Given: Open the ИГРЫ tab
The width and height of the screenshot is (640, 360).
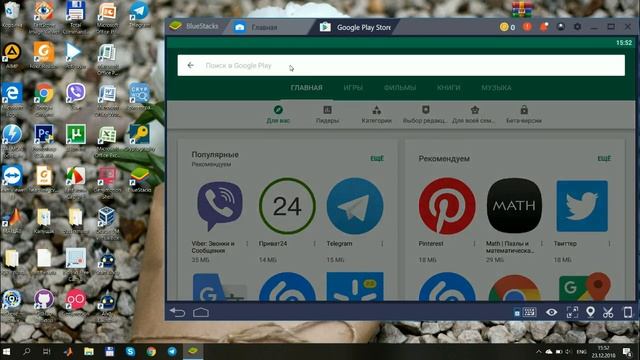Looking at the screenshot, I should (x=353, y=88).
